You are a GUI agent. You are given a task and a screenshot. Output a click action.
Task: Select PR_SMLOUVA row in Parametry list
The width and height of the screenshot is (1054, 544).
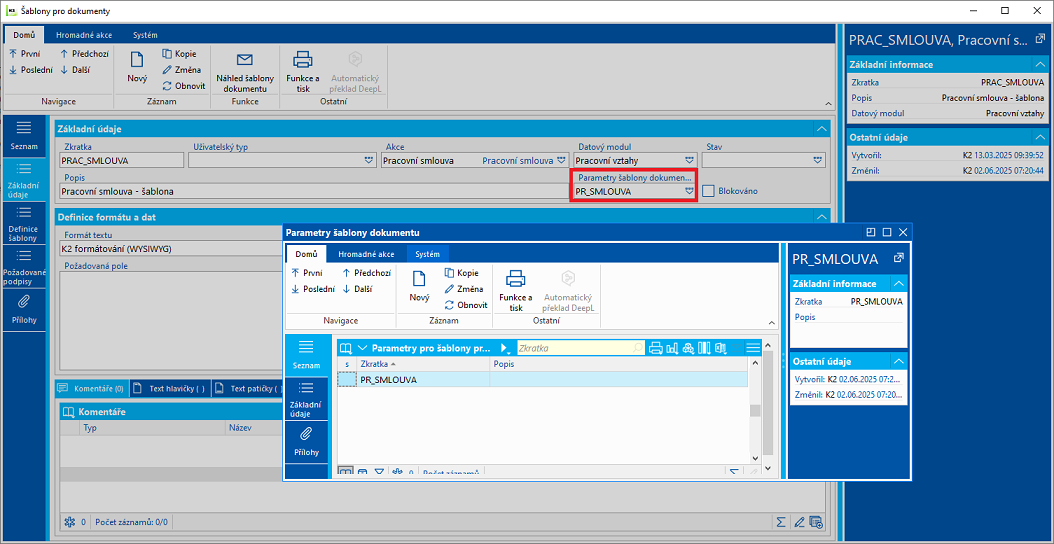coord(542,380)
